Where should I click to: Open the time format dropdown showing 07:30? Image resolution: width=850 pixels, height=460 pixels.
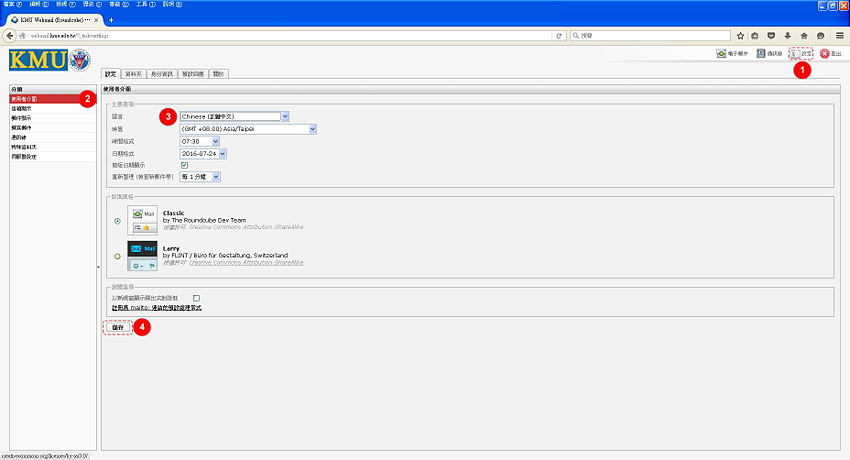tap(199, 141)
